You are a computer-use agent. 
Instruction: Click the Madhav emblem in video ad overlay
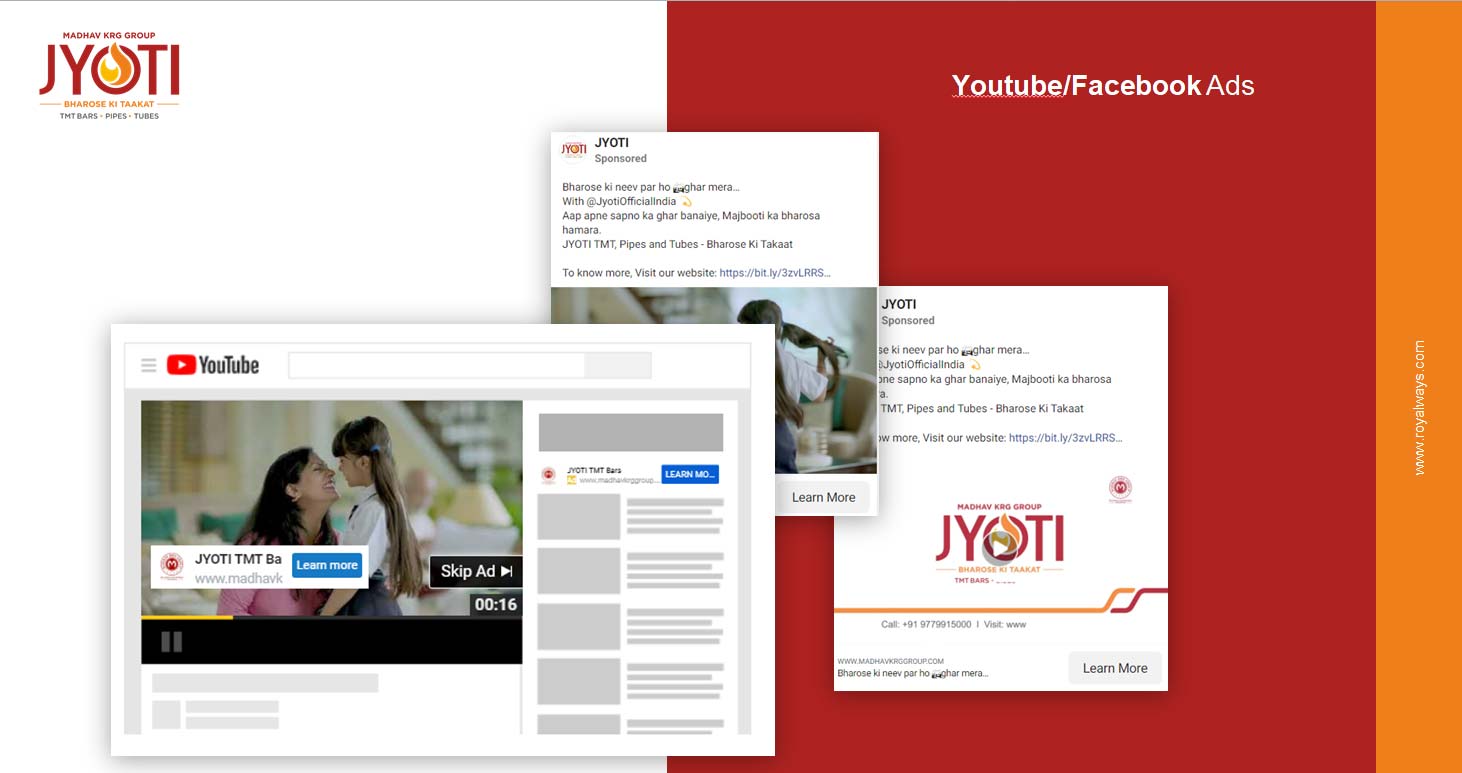(x=172, y=566)
